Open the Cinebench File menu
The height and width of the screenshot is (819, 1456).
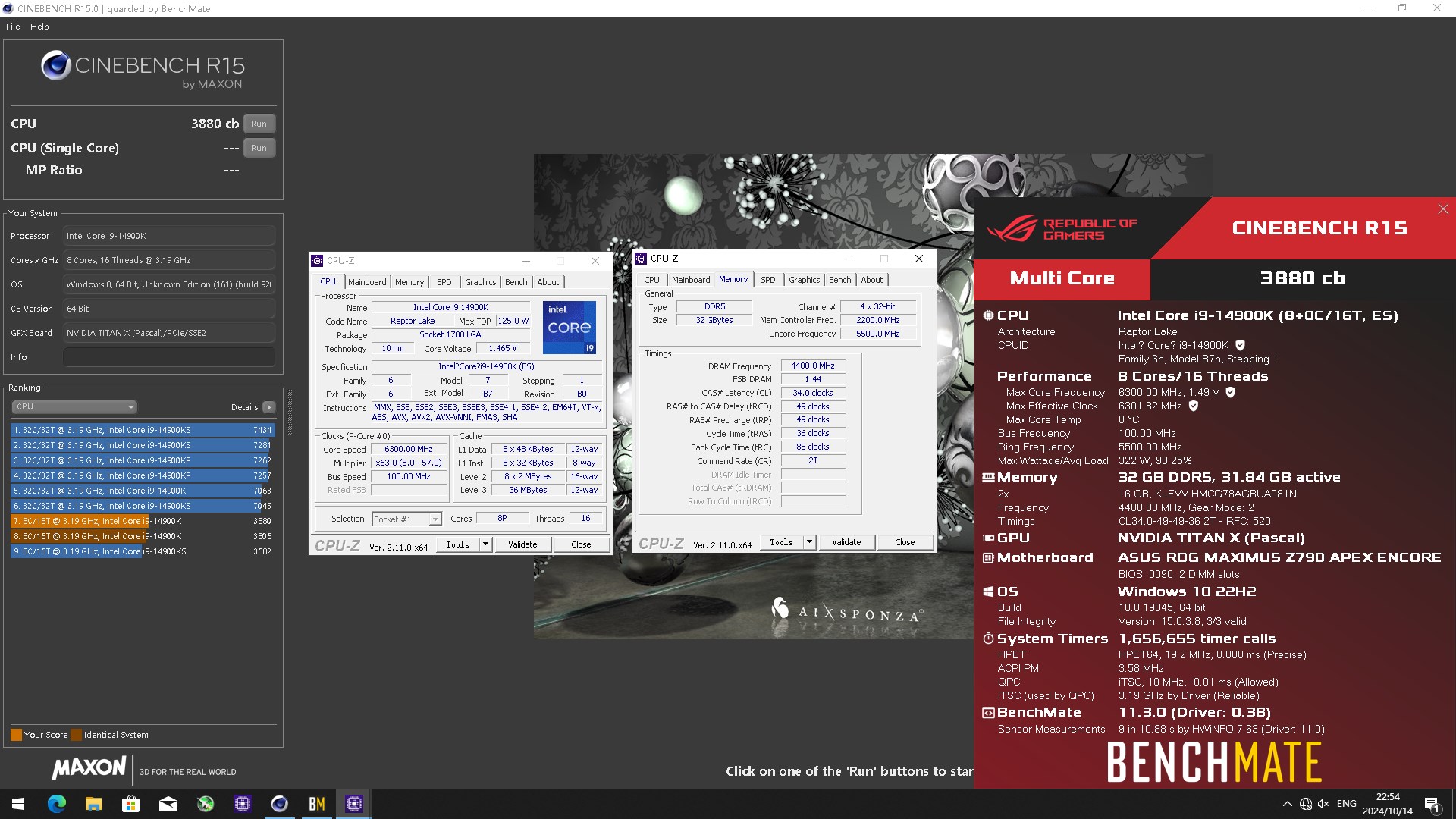pos(13,27)
